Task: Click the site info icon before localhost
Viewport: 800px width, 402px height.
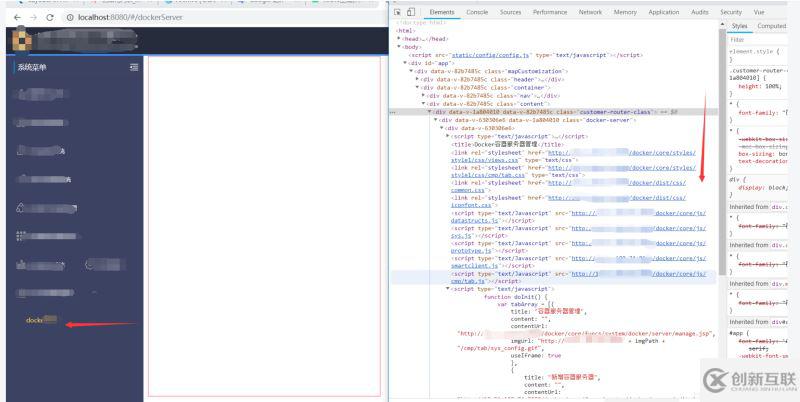Action: (x=70, y=17)
